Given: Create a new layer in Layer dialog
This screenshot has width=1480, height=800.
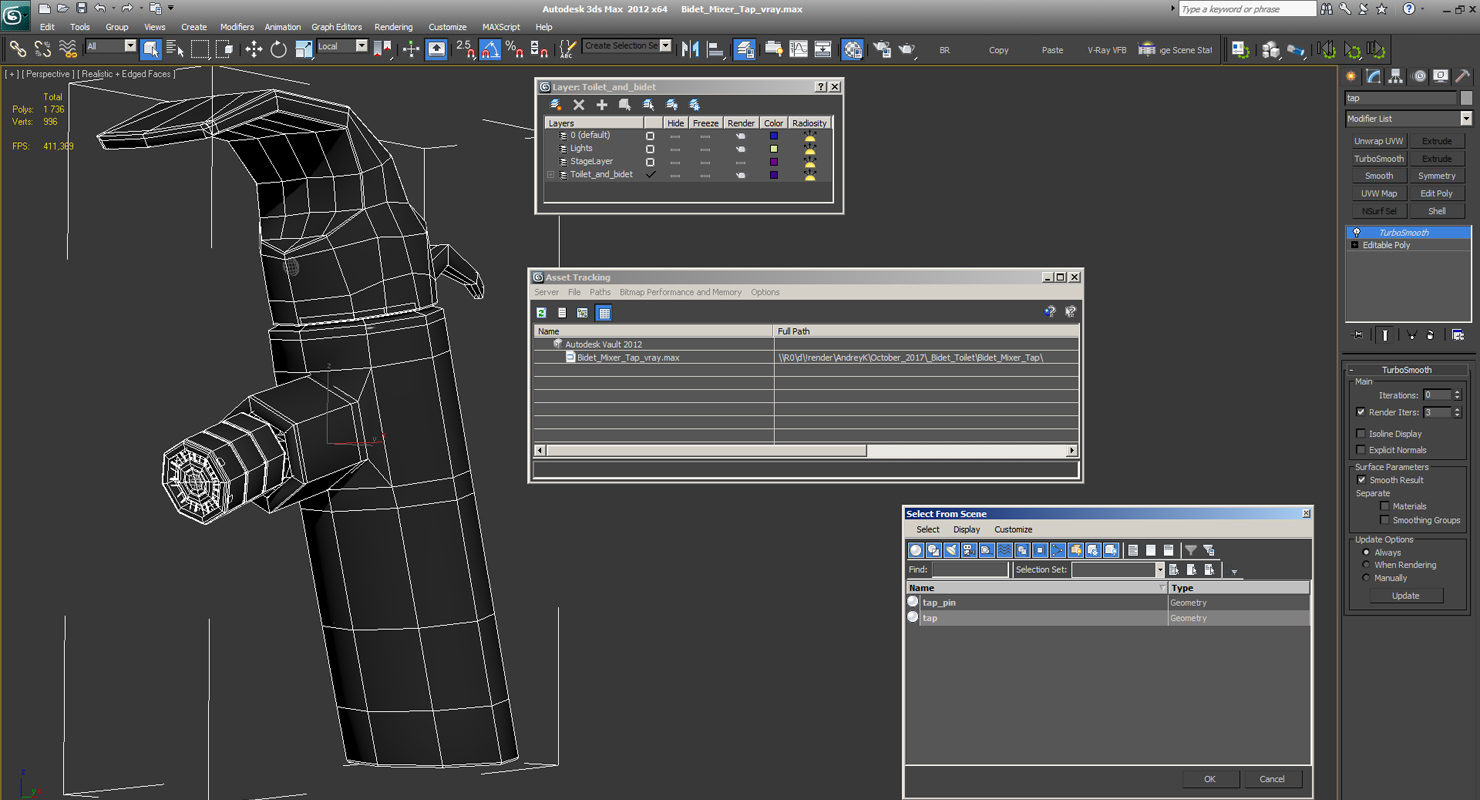Looking at the screenshot, I should [x=556, y=104].
